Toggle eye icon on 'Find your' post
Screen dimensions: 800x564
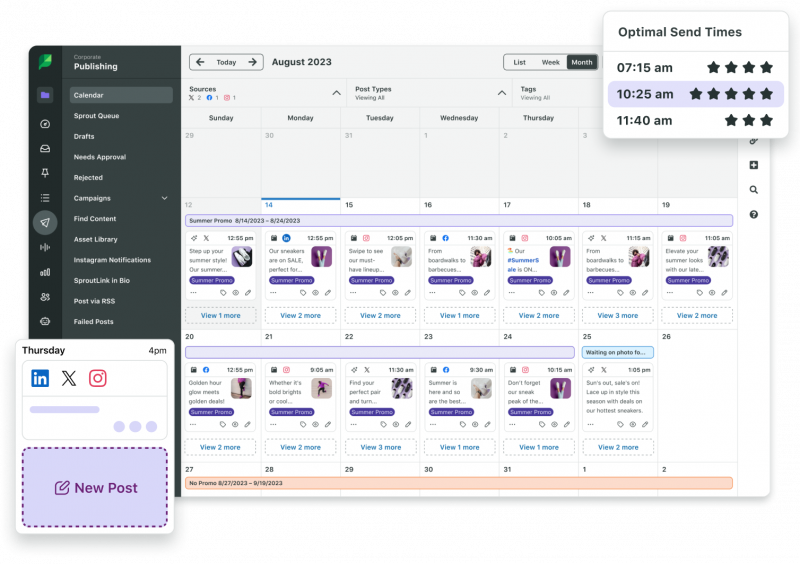396,425
